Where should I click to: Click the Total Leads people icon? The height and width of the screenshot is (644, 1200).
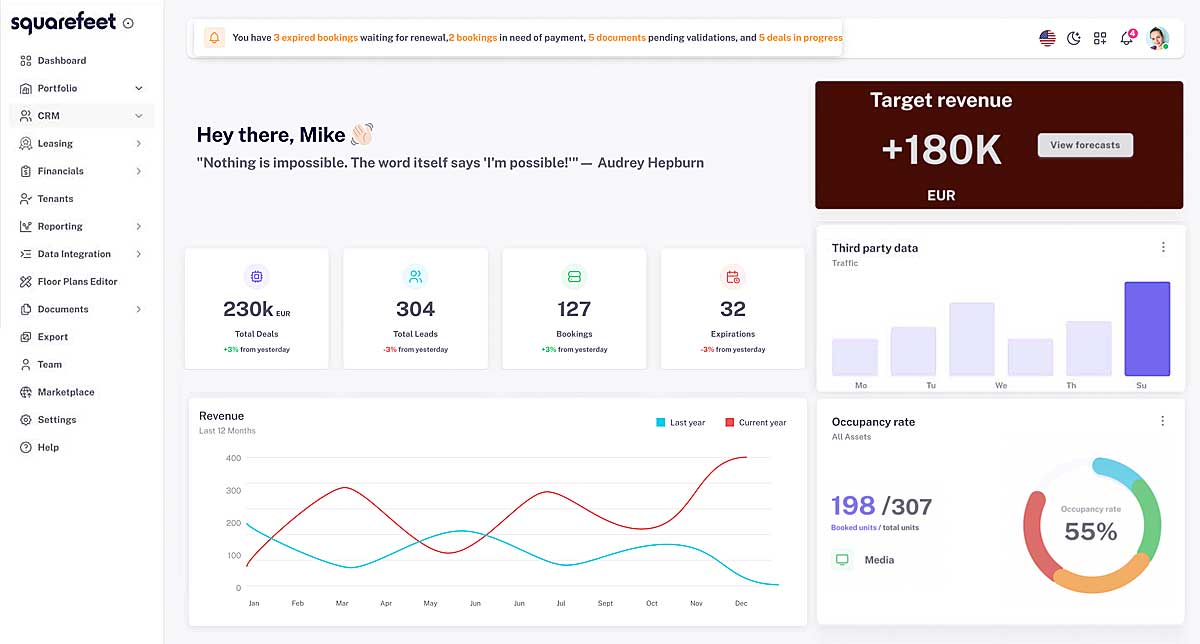(x=415, y=276)
